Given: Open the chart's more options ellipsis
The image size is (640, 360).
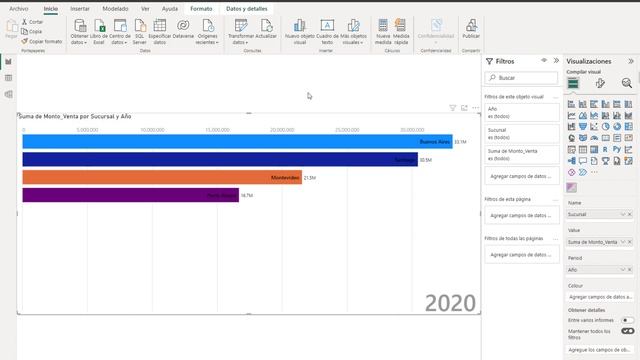Looking at the screenshot, I should point(476,108).
